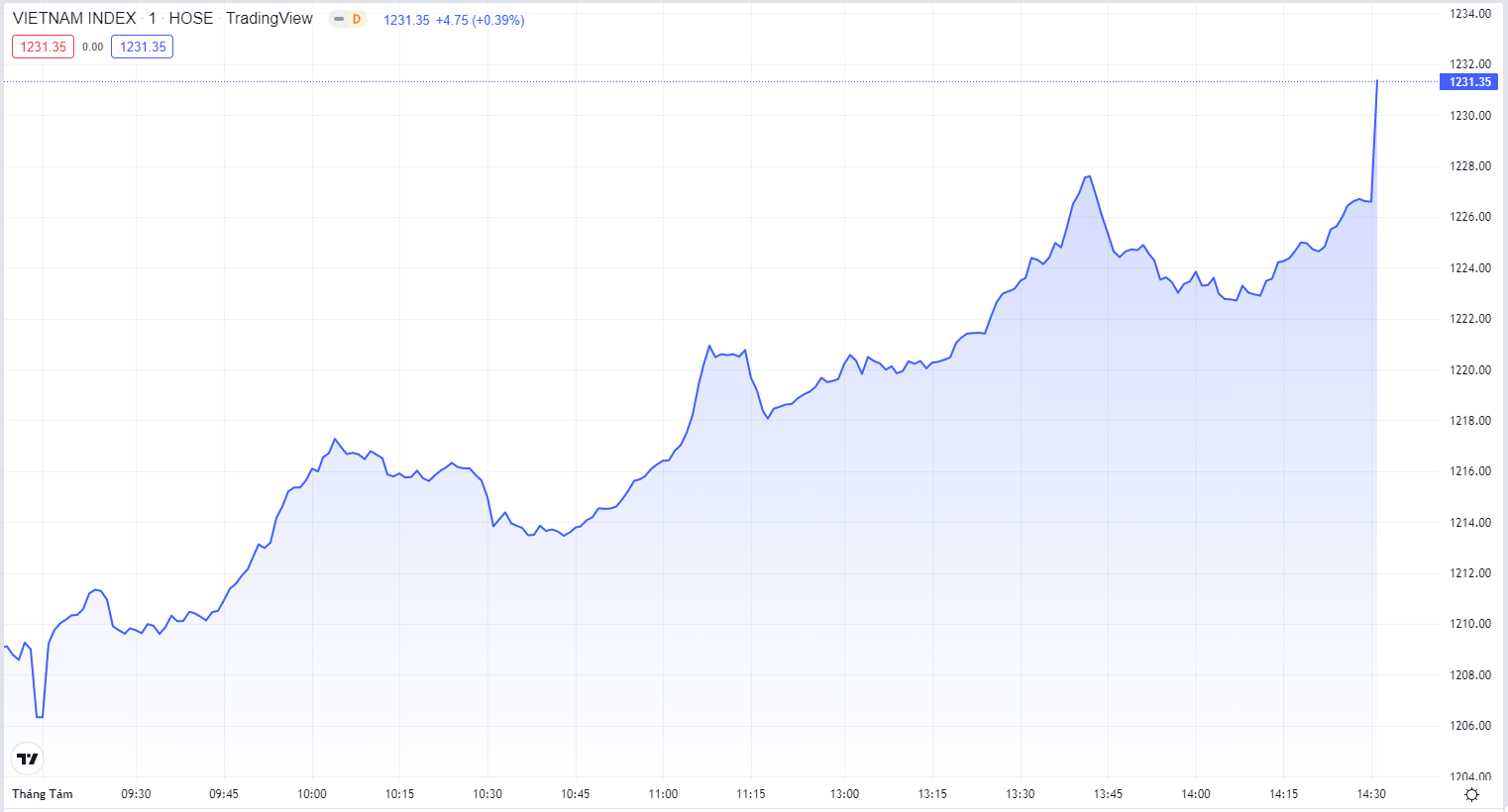Screen dimensions: 1508x812
Task: Click the 1216.00 price axis label
Action: pyautogui.click(x=1470, y=471)
